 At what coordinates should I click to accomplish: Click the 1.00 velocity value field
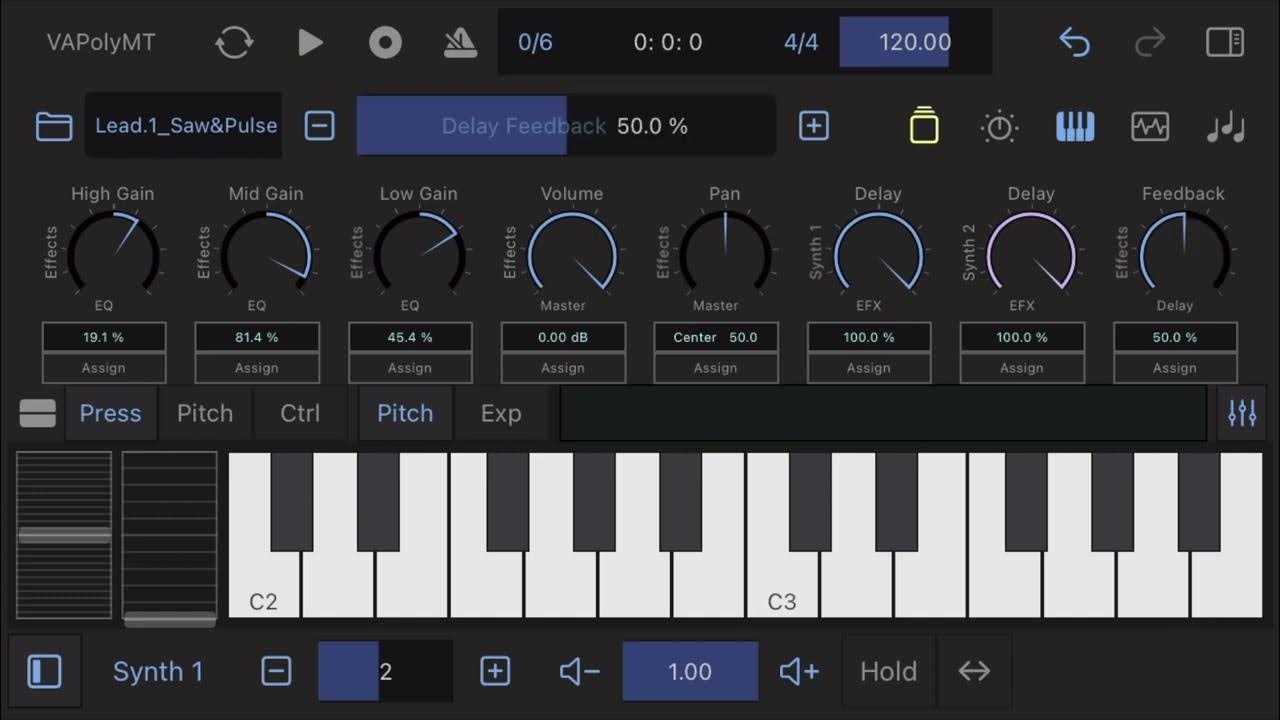point(690,671)
